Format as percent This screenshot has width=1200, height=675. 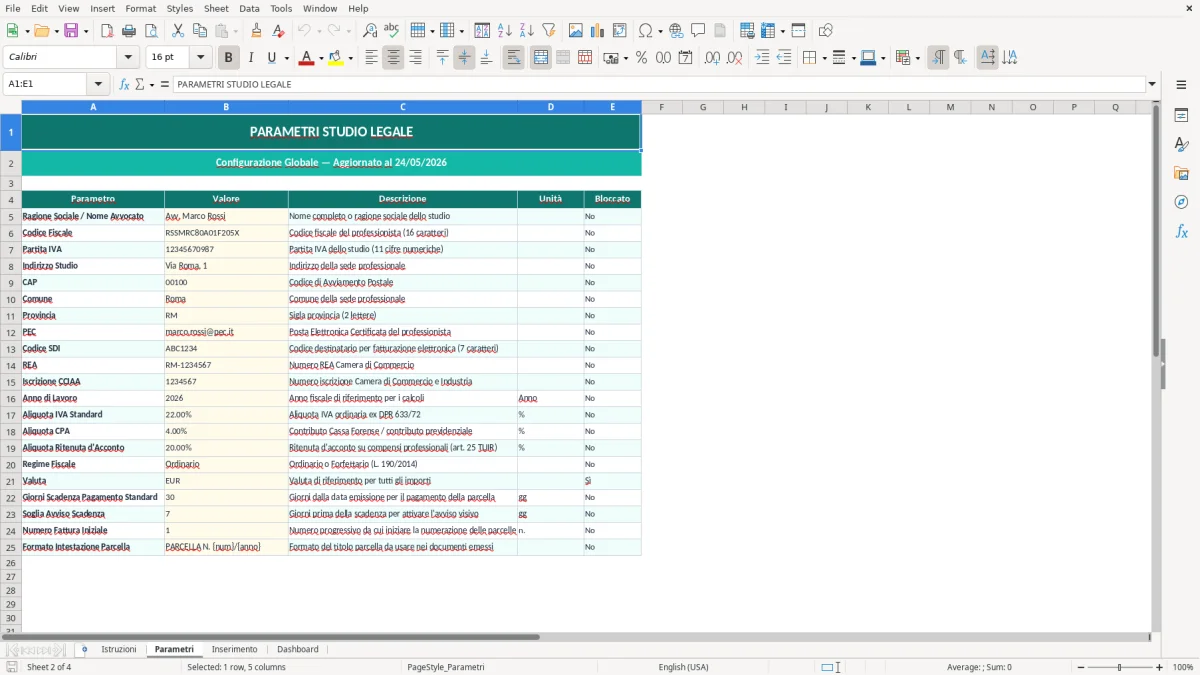(641, 58)
